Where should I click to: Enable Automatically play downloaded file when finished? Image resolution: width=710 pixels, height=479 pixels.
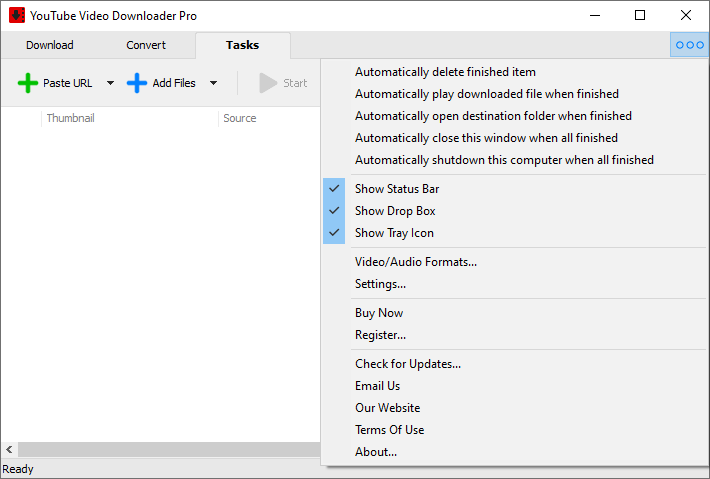[x=514, y=94]
